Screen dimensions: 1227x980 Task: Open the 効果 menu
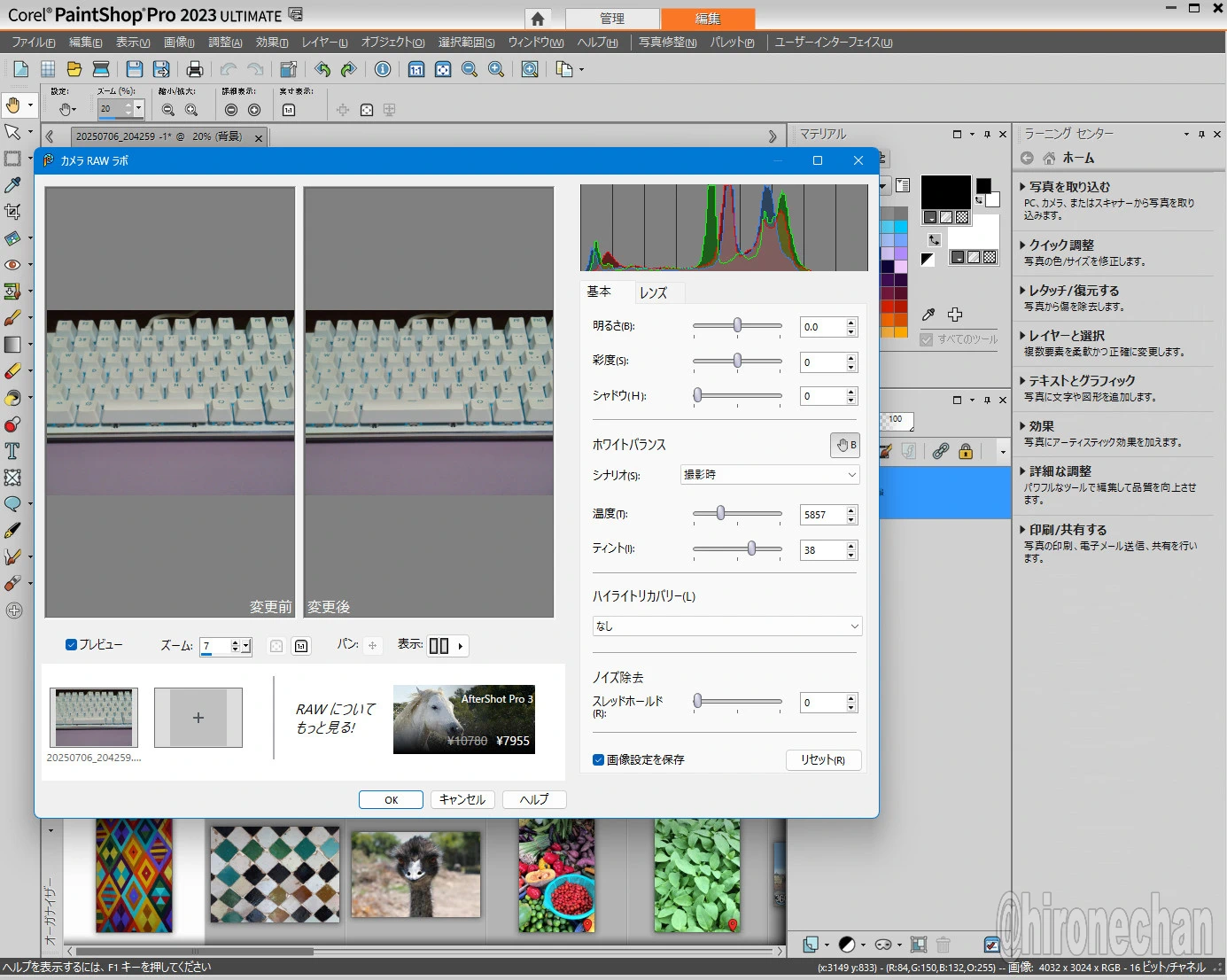pyautogui.click(x=272, y=42)
